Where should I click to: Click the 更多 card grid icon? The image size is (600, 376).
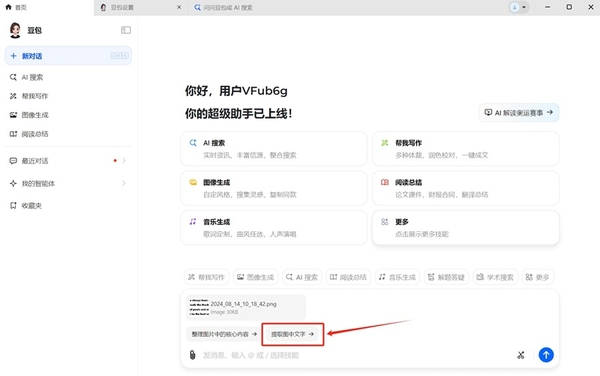pyautogui.click(x=385, y=222)
